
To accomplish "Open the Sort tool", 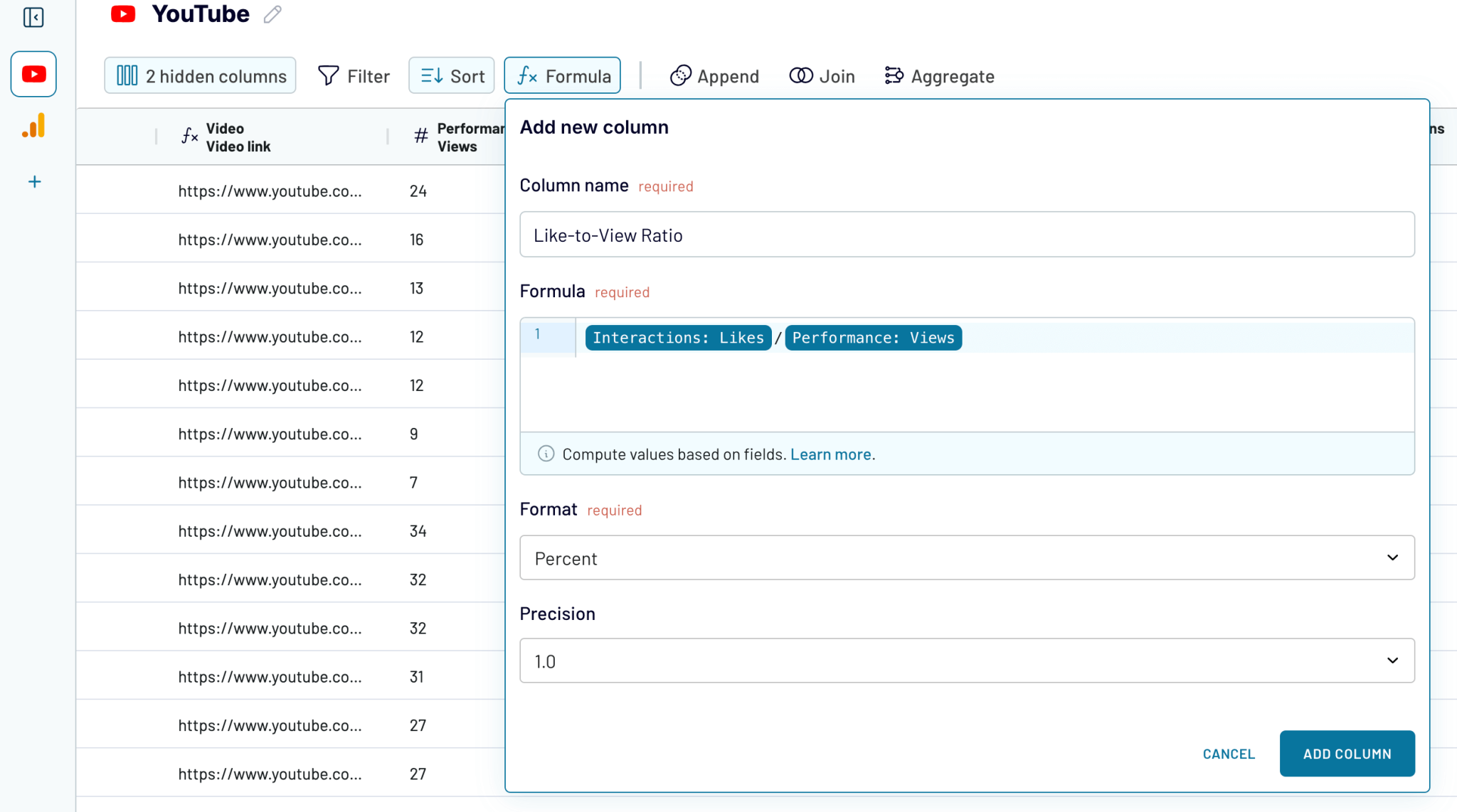I will pyautogui.click(x=451, y=75).
